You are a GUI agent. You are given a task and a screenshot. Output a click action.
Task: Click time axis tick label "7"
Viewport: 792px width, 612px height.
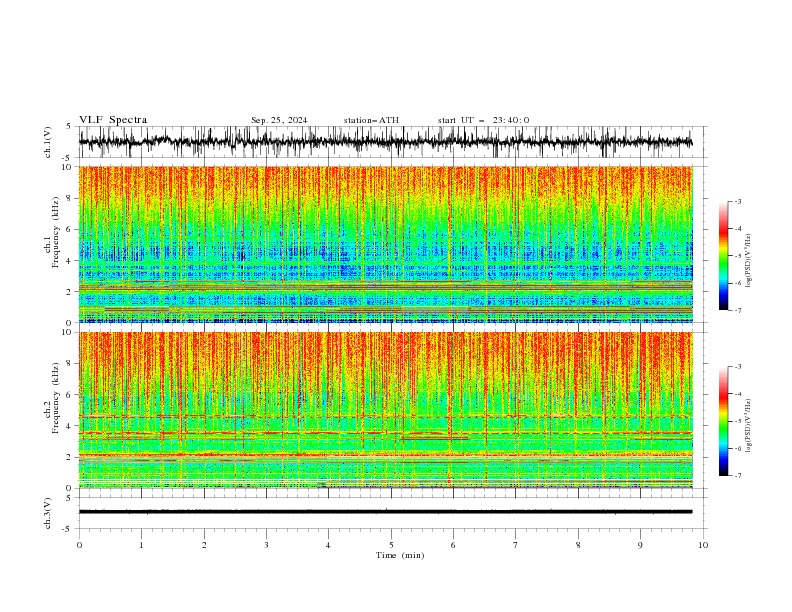516,545
